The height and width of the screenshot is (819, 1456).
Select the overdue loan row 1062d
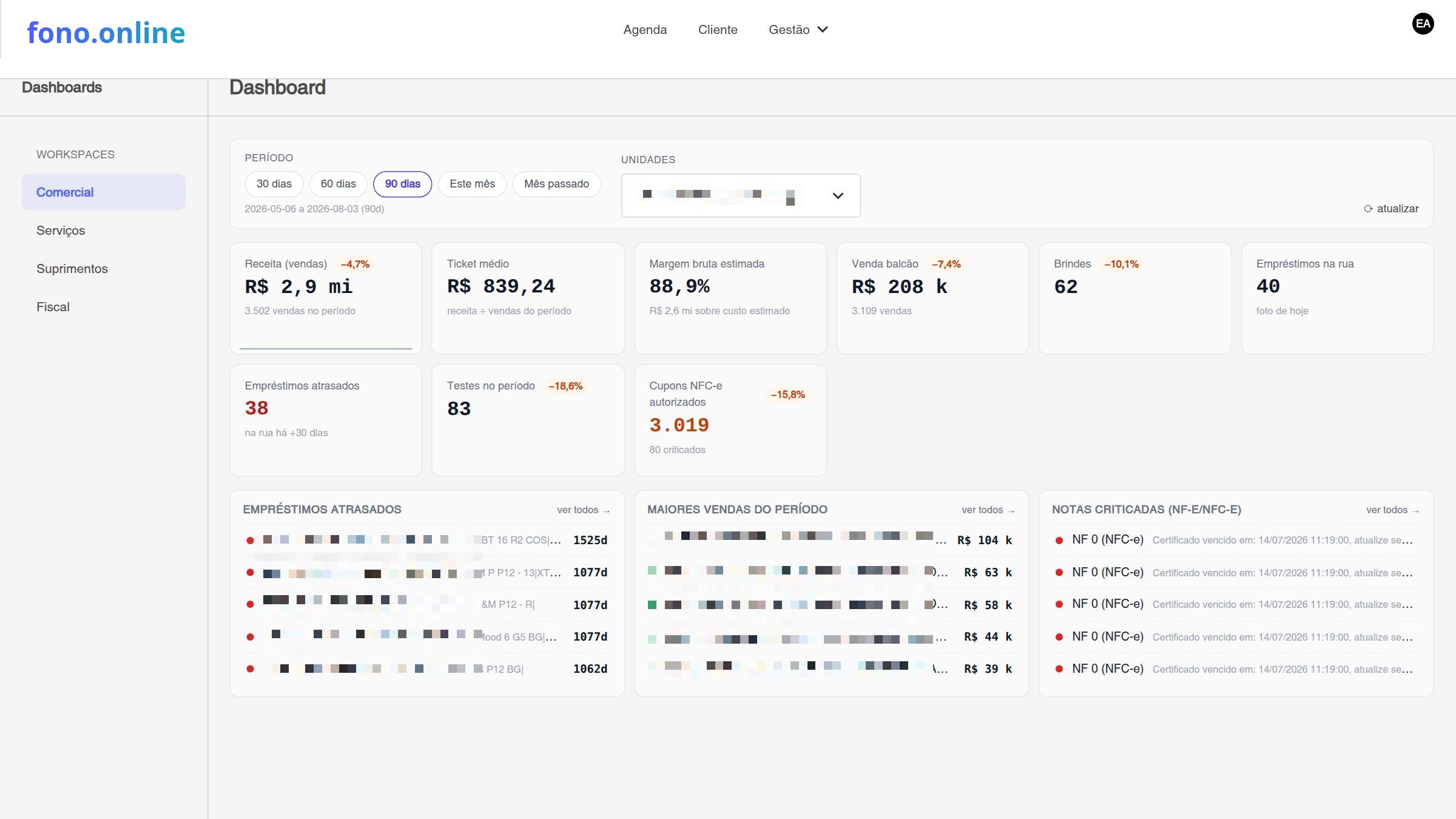[x=426, y=669]
